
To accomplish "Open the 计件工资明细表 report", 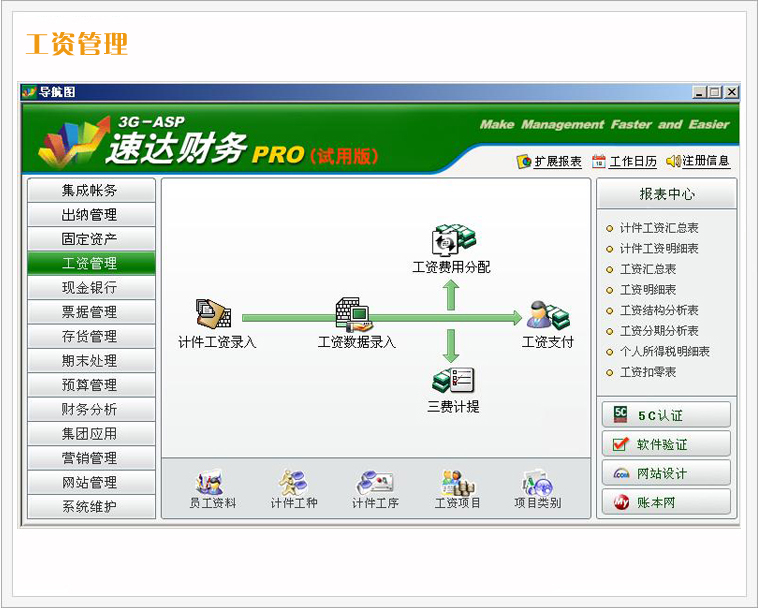I will click(659, 248).
